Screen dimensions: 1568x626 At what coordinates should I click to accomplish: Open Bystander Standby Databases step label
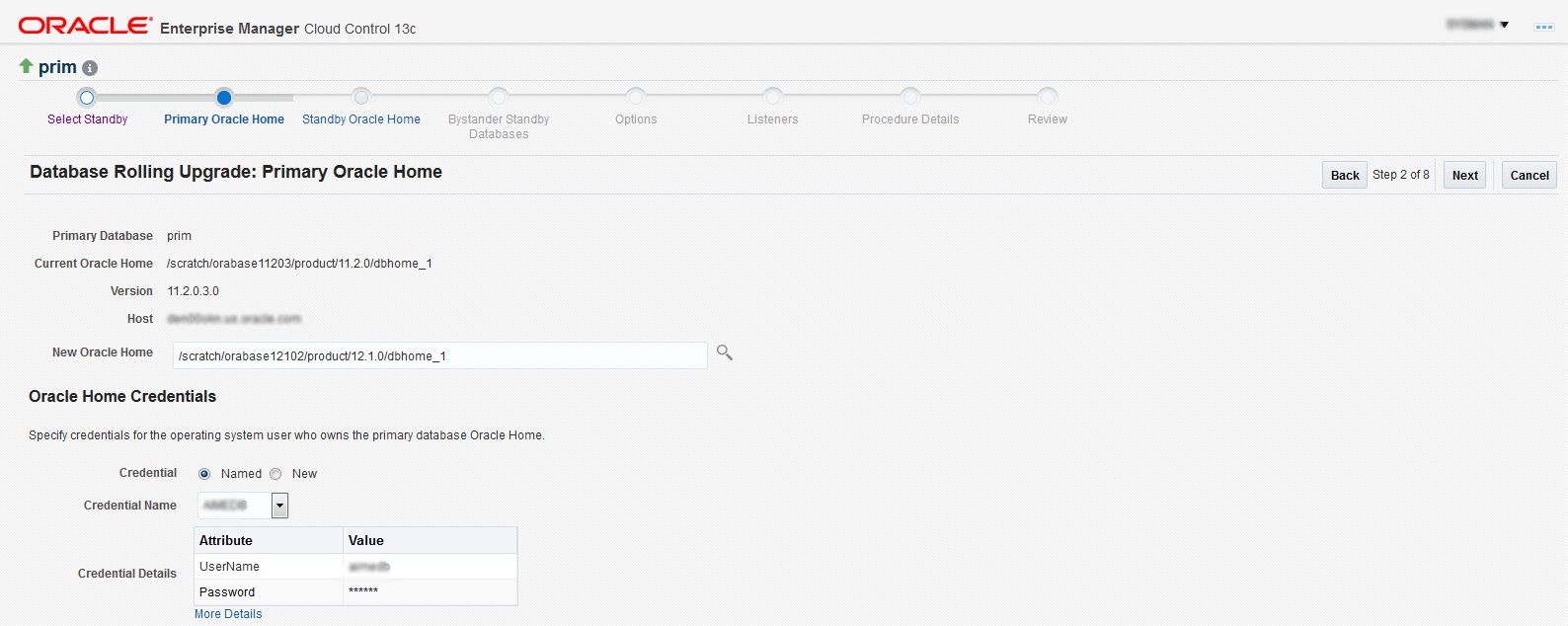tap(499, 126)
